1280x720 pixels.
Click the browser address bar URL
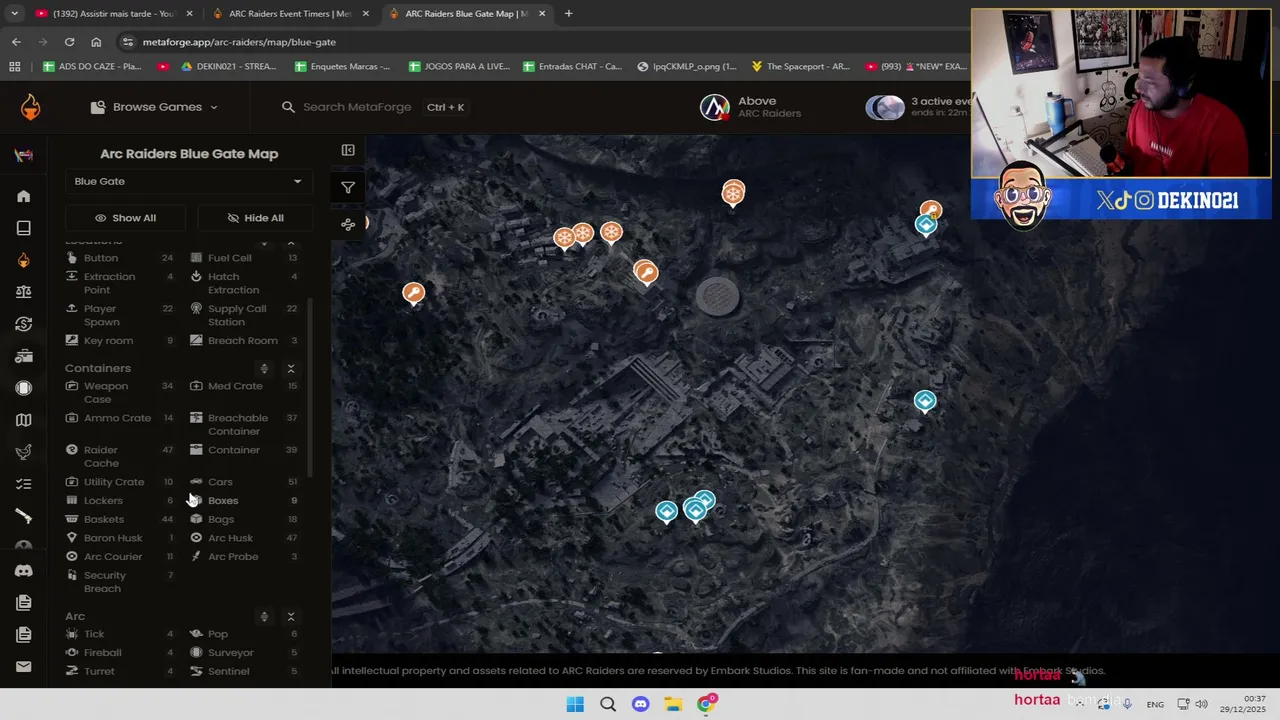[239, 42]
